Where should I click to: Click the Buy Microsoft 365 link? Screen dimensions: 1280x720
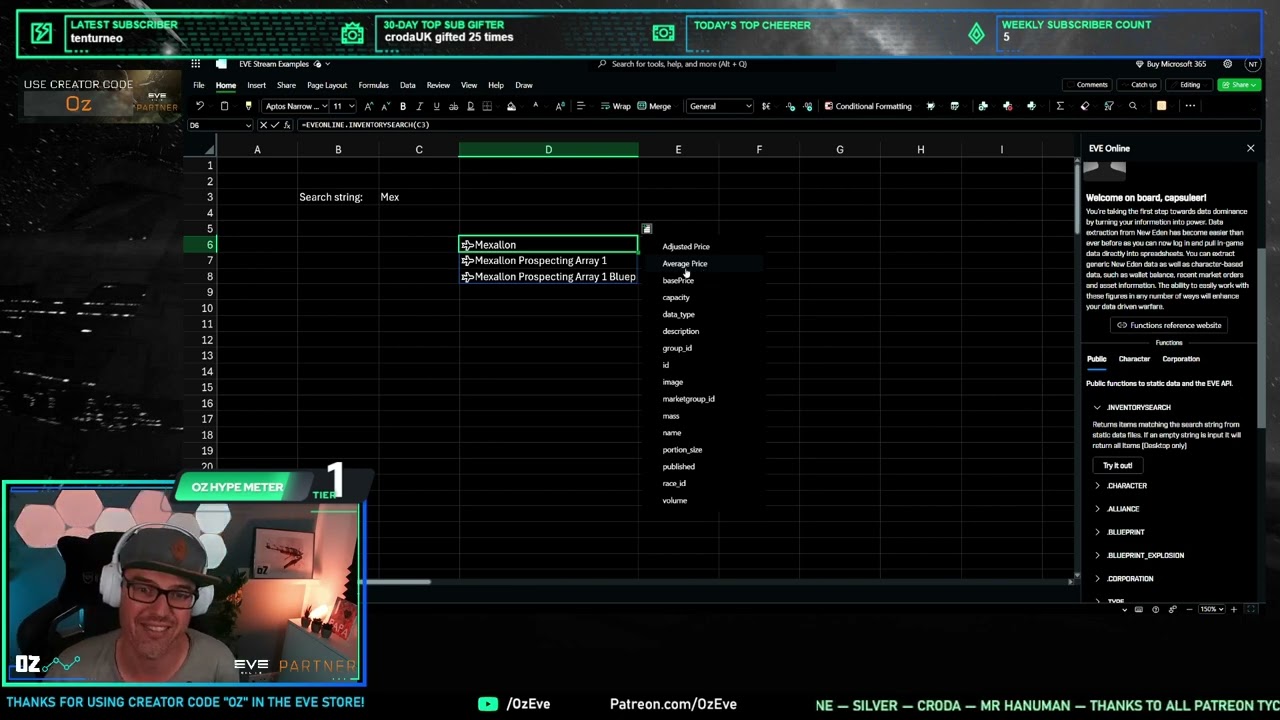[x=1171, y=64]
